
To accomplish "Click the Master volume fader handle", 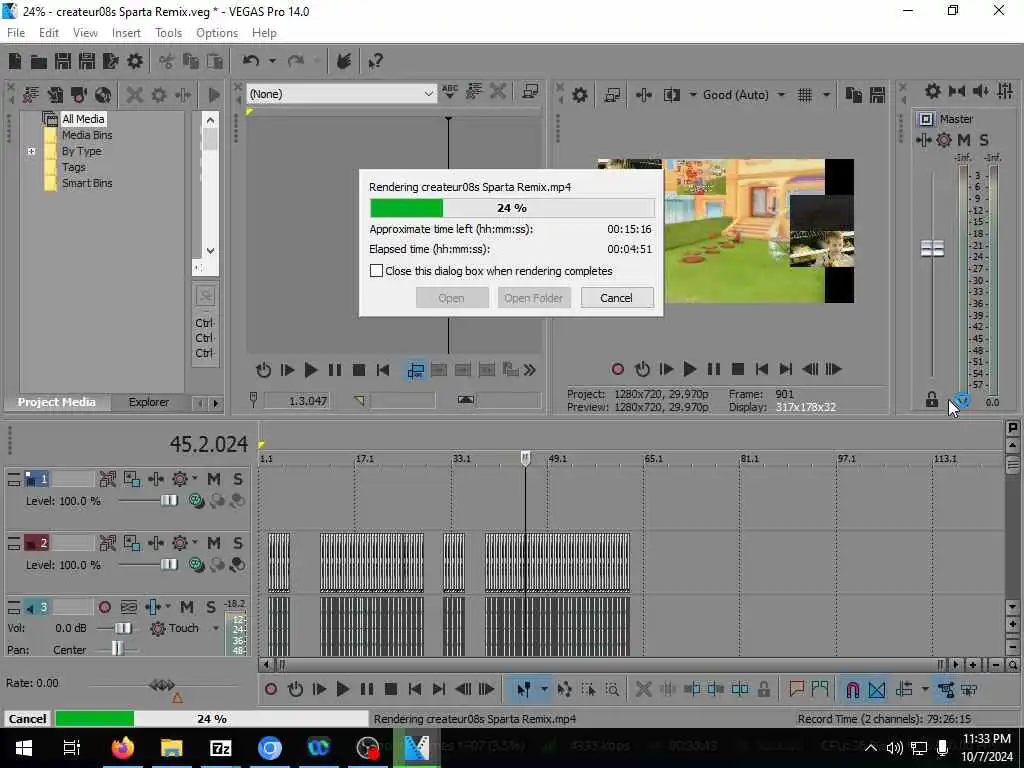I will click(x=932, y=248).
